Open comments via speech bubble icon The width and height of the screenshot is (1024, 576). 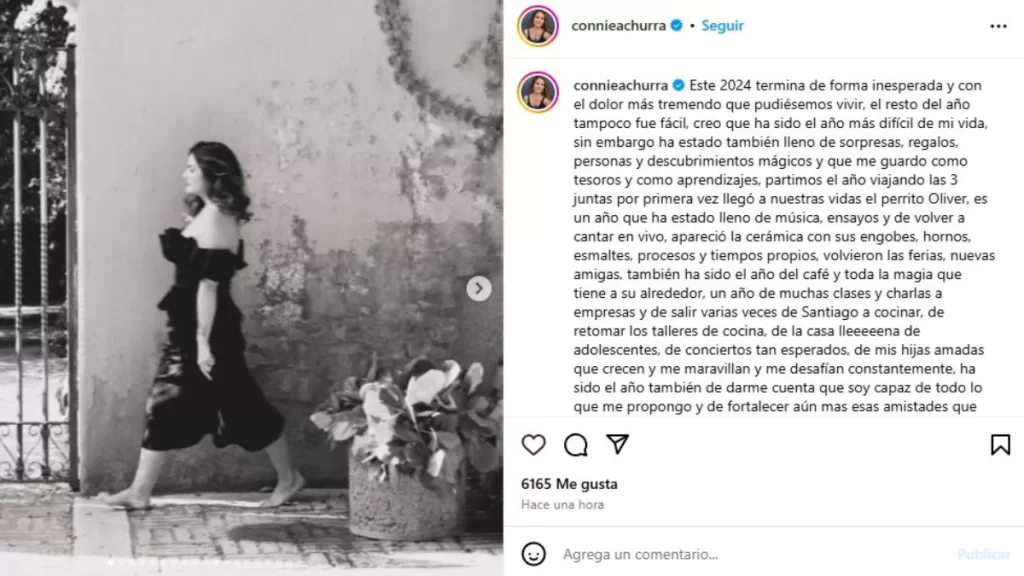tap(575, 445)
